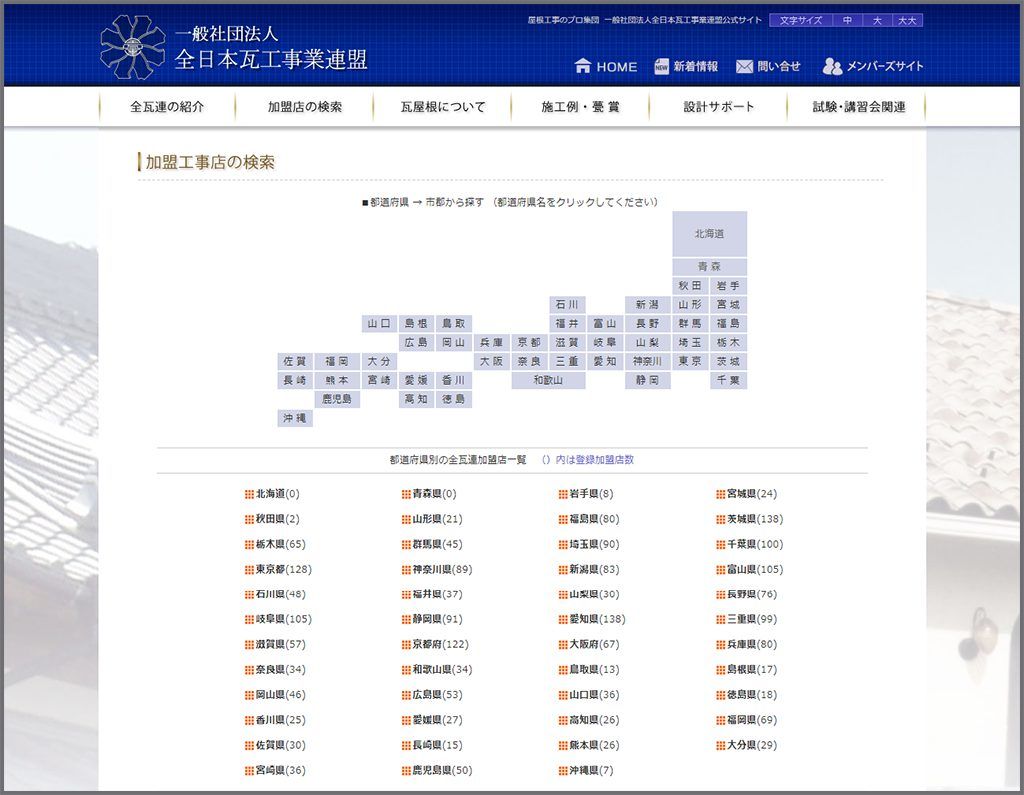Viewport: 1024px width, 795px height.
Task: Open the 栃木県(65) link
Action: pyautogui.click(x=280, y=544)
